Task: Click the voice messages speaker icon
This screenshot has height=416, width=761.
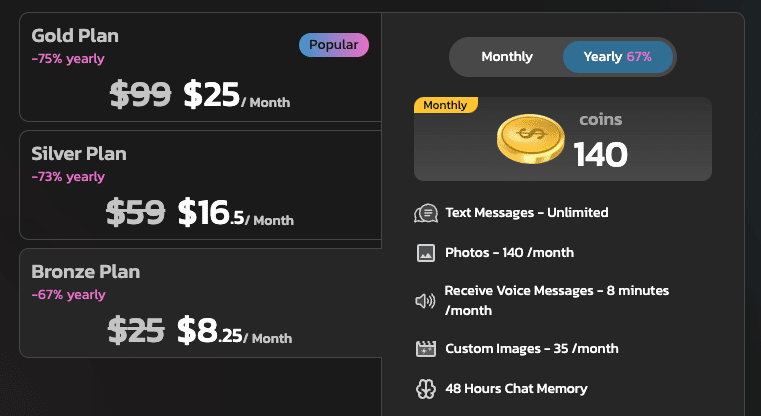Action: point(425,300)
